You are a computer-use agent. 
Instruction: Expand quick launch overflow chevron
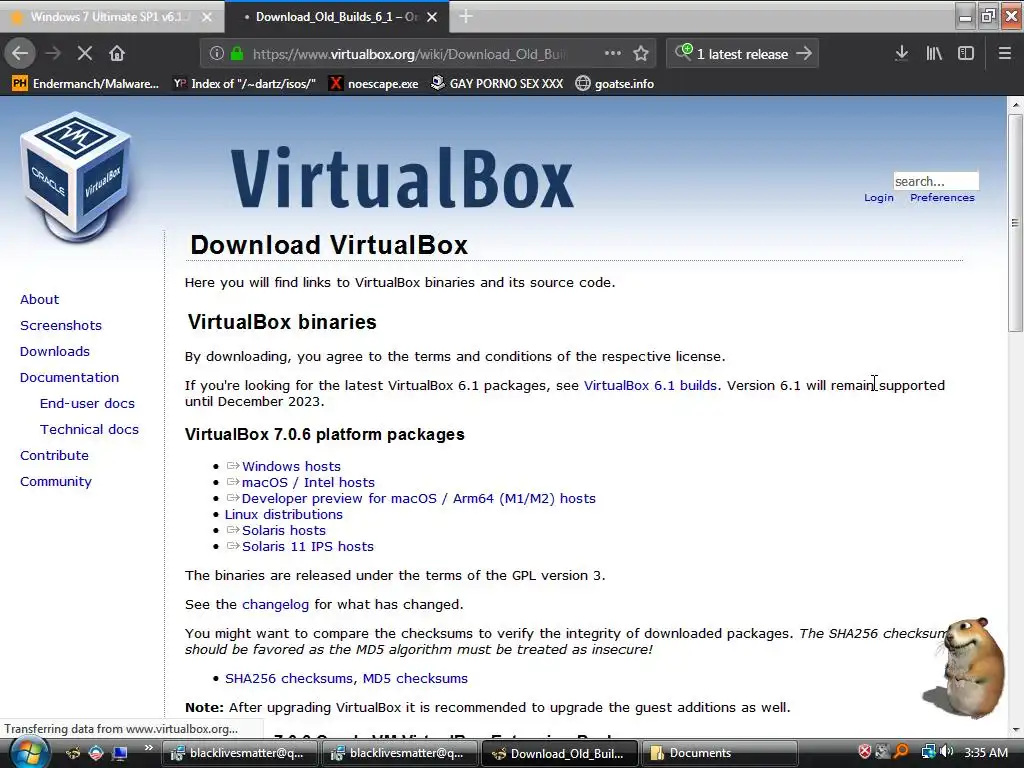(148, 748)
